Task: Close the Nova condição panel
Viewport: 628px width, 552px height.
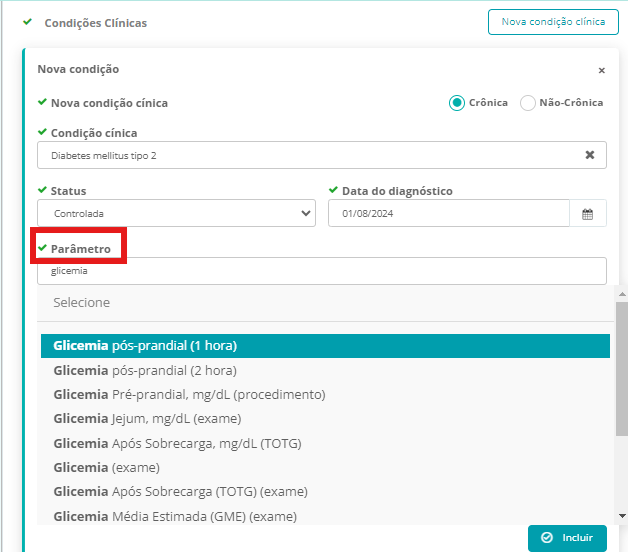Action: pyautogui.click(x=601, y=71)
